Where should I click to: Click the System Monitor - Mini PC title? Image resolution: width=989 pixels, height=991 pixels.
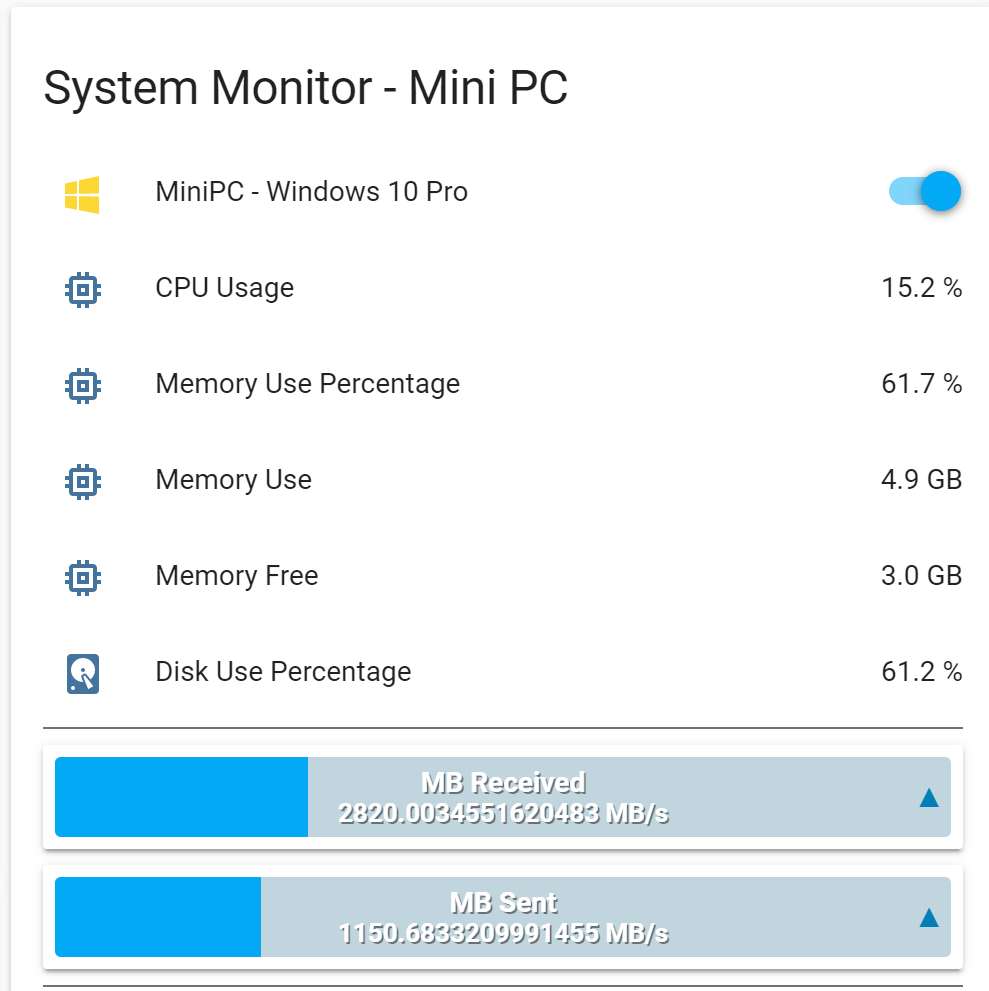pyautogui.click(x=306, y=88)
